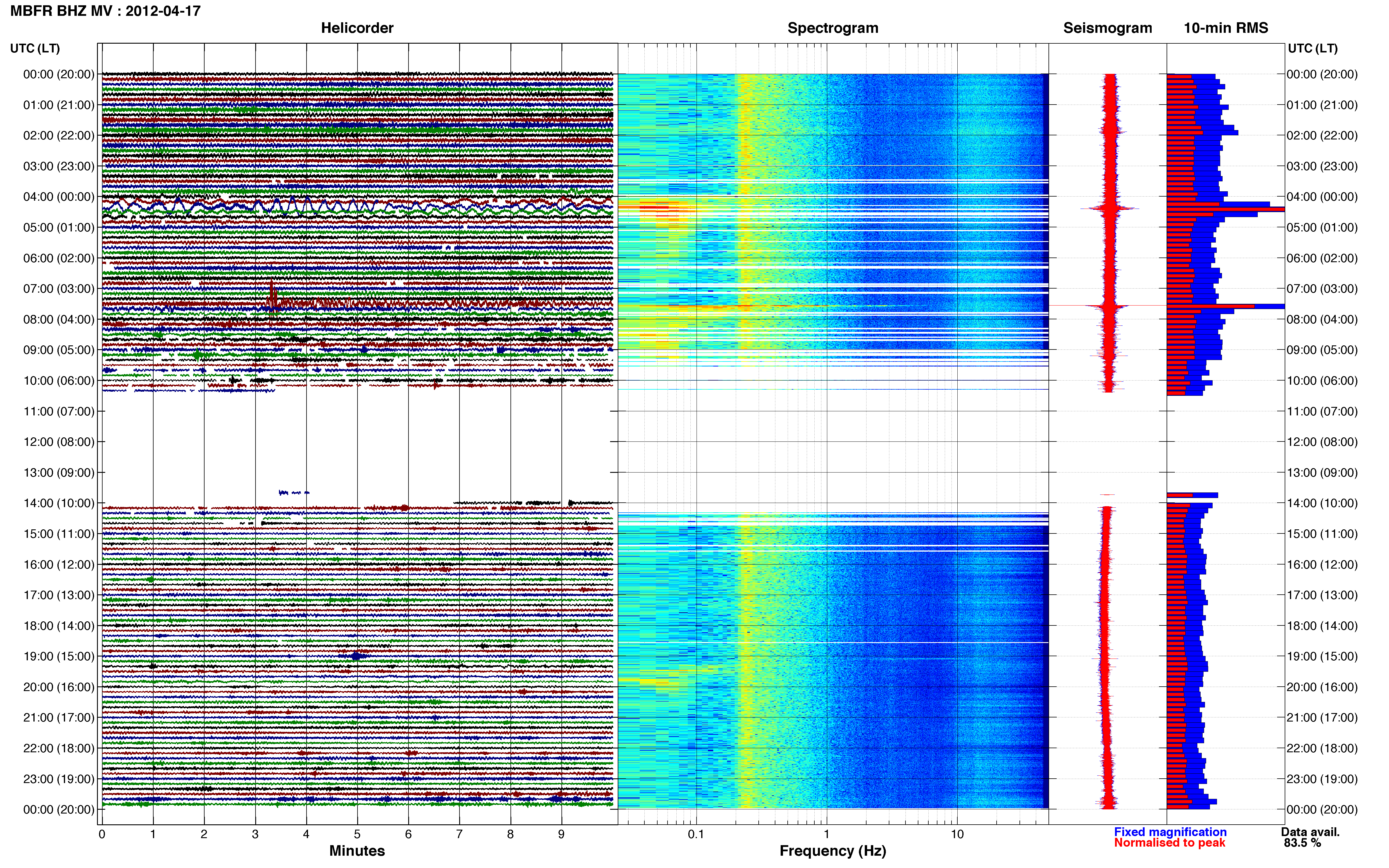The width and height of the screenshot is (1389, 868).
Task: Click the 9 tick on Minutes axis
Action: (561, 835)
